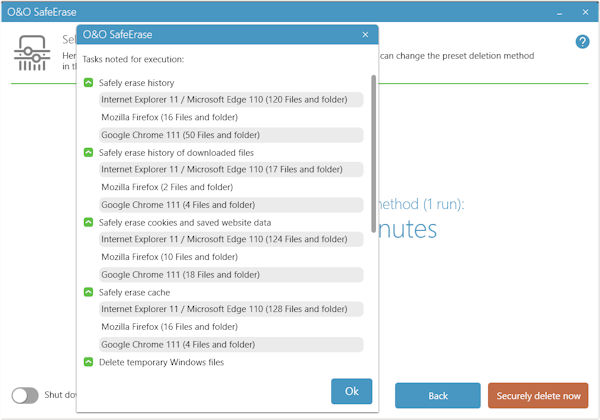Viewport: 600px width, 420px height.
Task: Close the O&O SafeErase main window
Action: tap(585, 12)
